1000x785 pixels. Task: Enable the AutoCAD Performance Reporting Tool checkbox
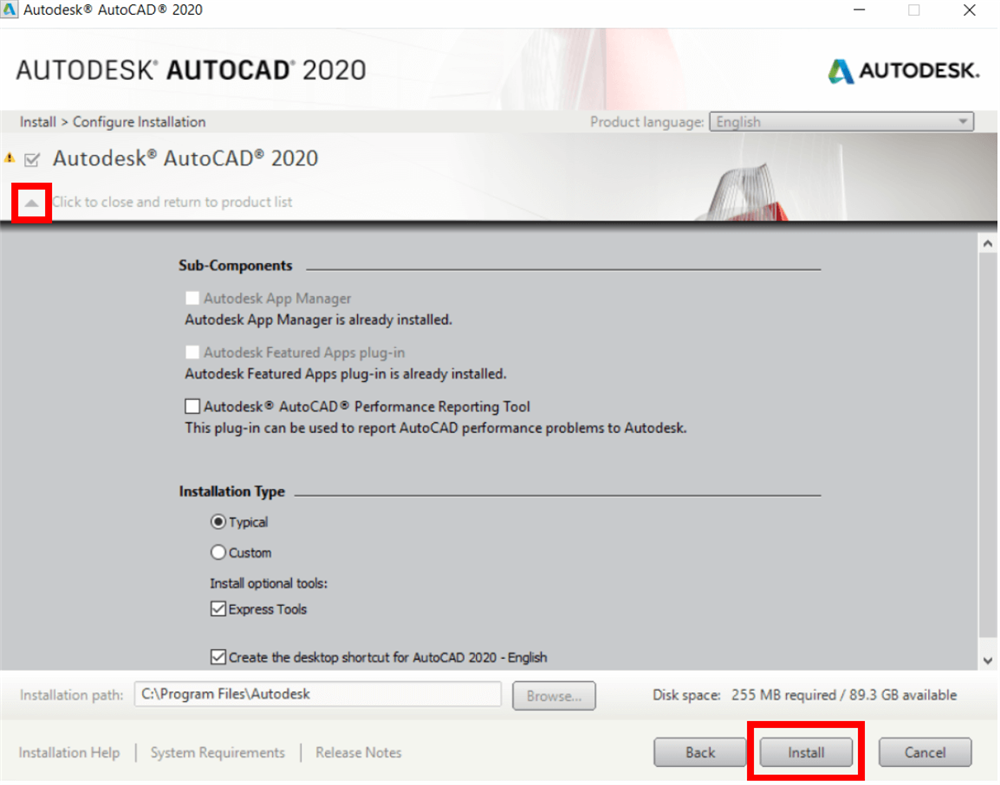pyautogui.click(x=192, y=407)
